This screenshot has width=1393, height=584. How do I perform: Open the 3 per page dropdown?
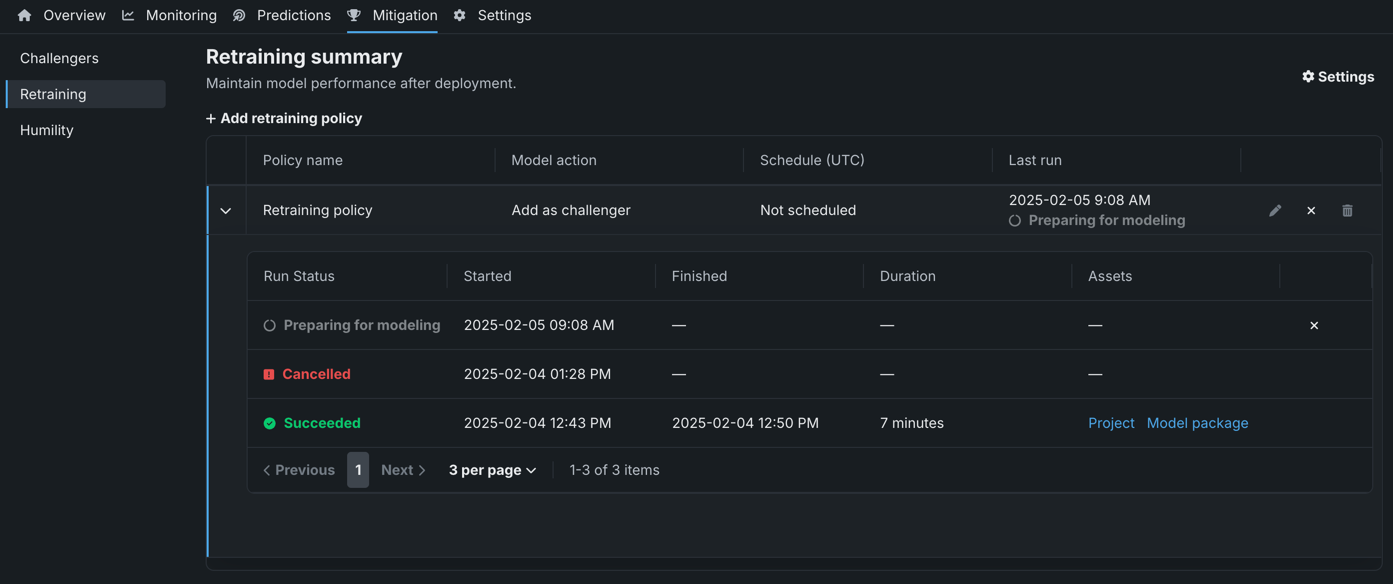(x=492, y=470)
